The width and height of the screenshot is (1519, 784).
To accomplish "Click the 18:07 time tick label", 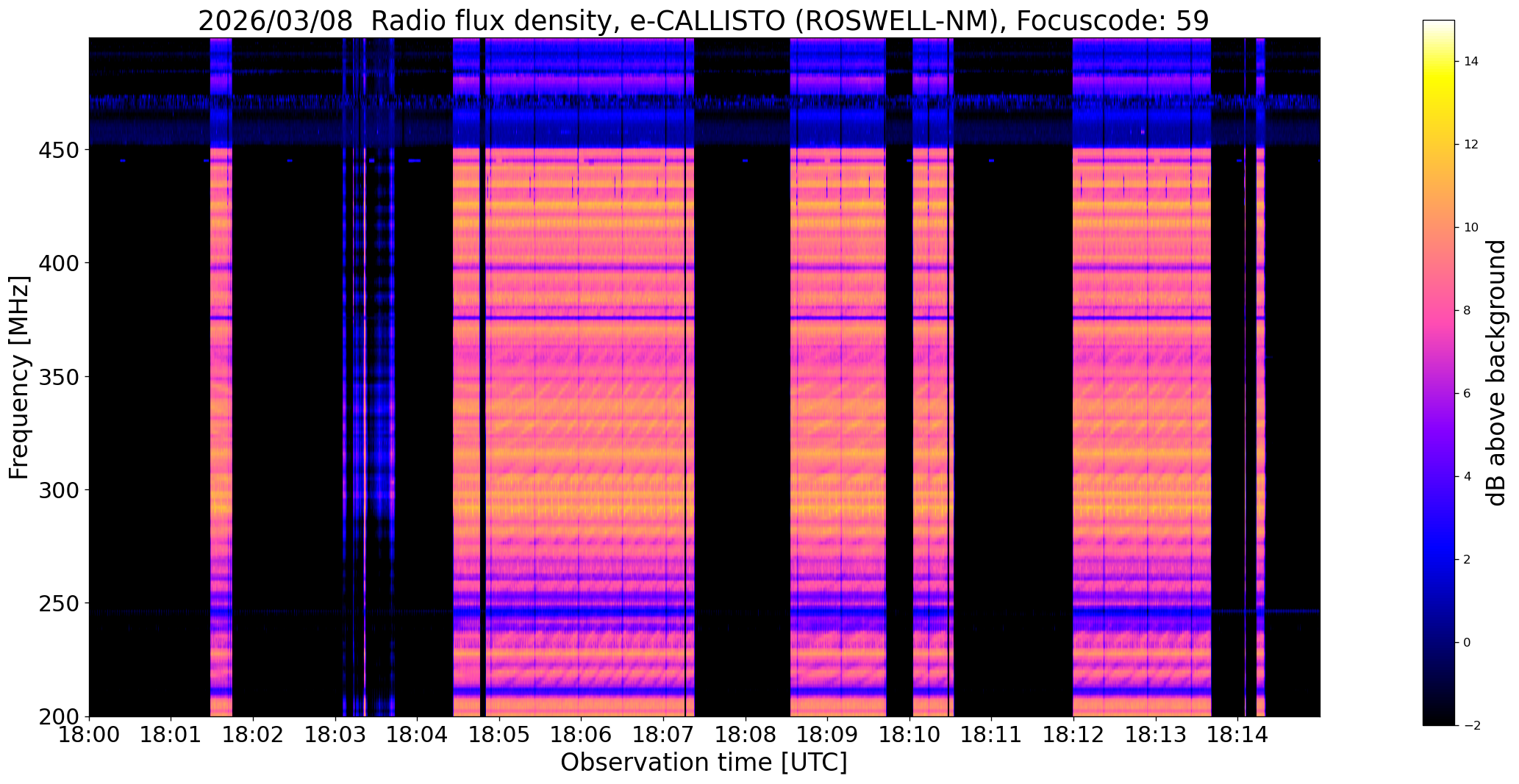I will 664,735.
